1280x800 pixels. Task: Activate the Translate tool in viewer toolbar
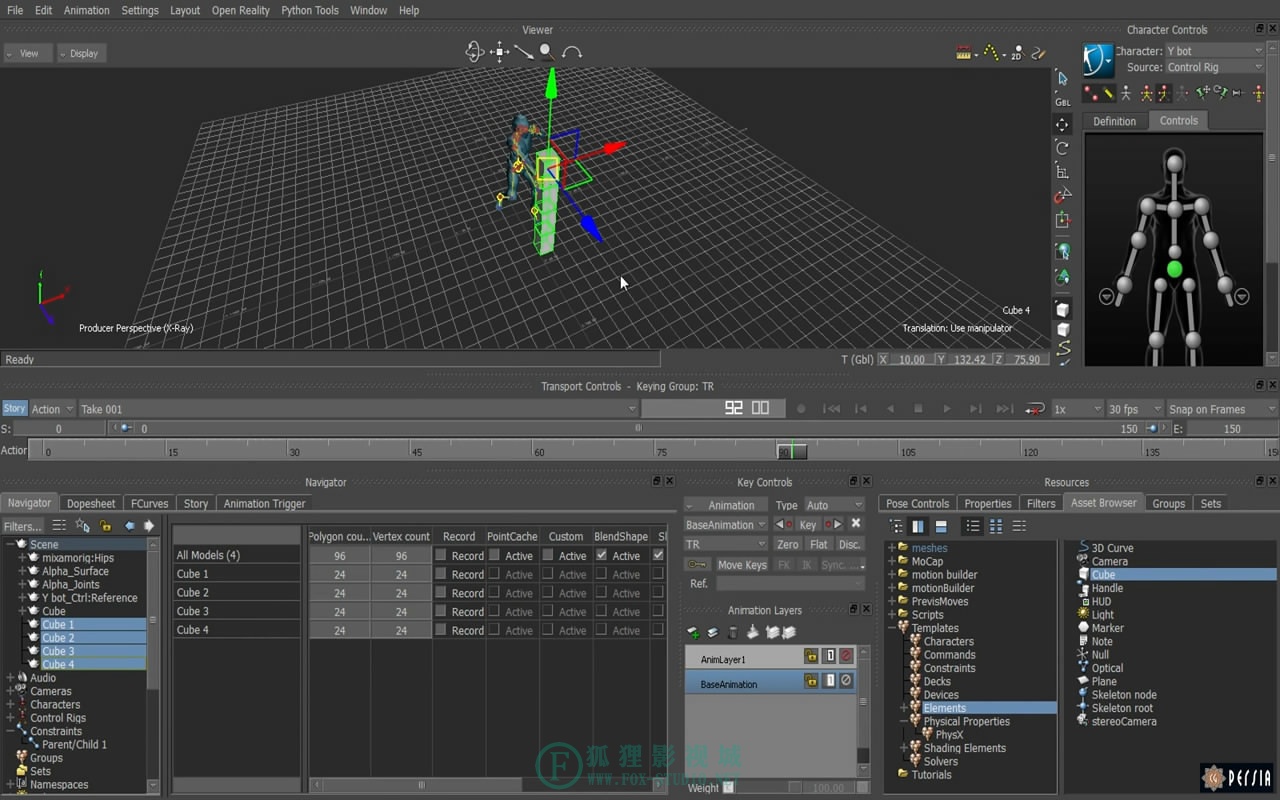pos(1062,124)
